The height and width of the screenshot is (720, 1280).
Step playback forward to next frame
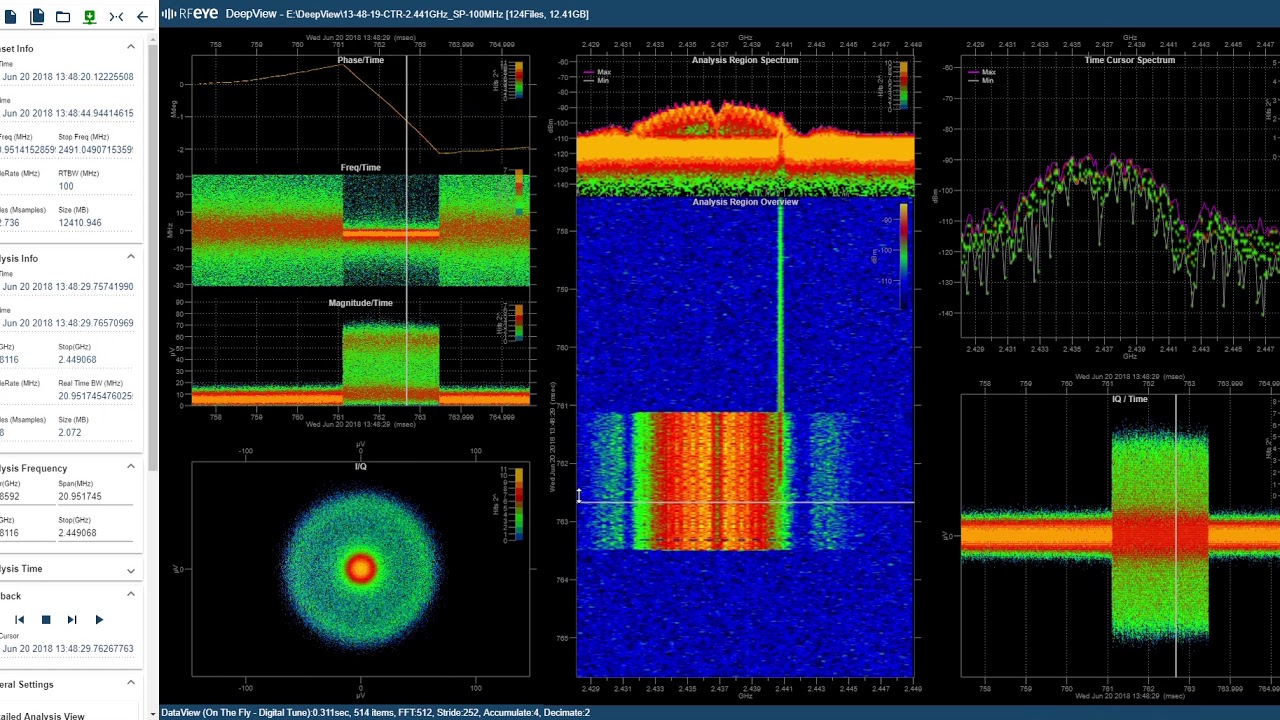[x=72, y=620]
